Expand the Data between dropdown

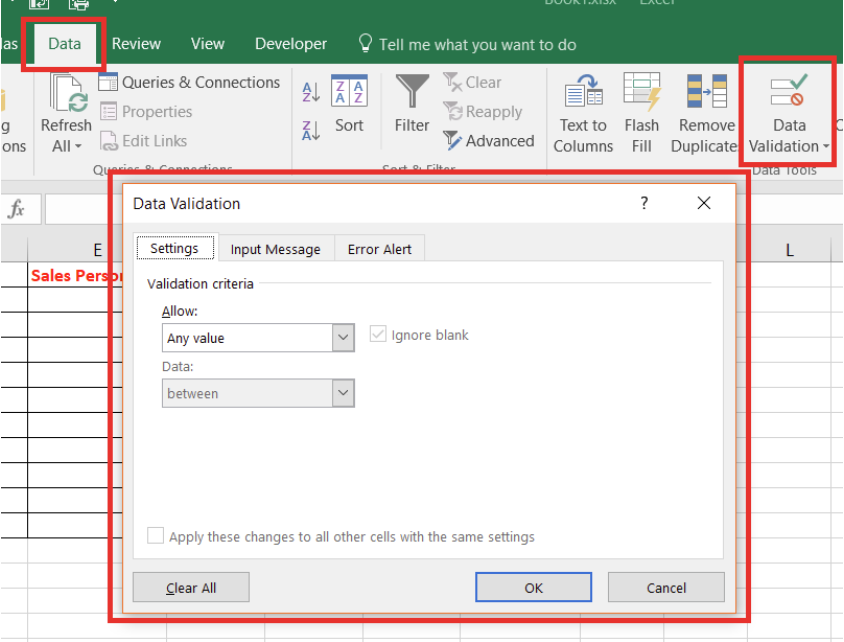pos(343,394)
